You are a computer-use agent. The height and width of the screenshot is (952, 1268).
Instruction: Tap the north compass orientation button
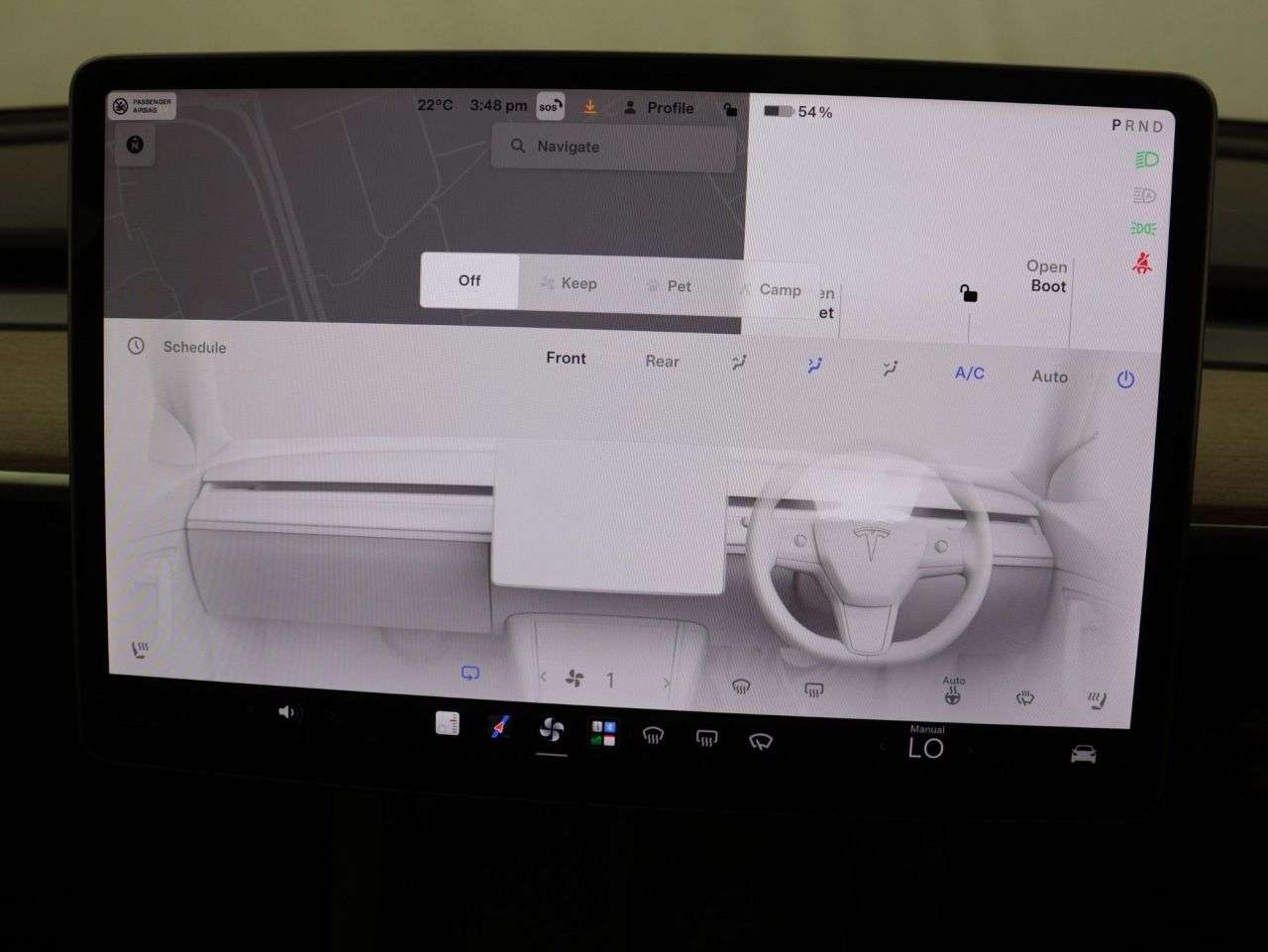pyautogui.click(x=136, y=145)
